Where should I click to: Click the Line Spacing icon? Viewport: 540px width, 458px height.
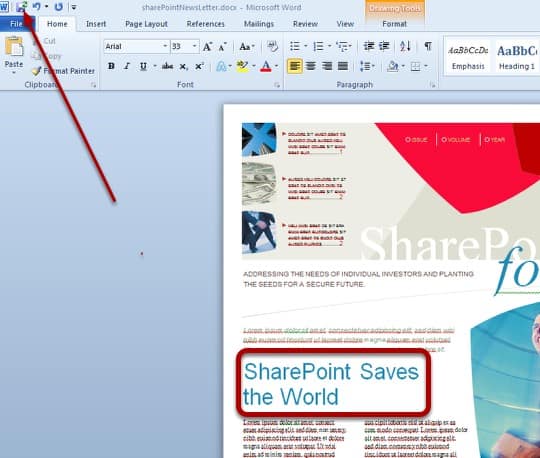tap(365, 66)
